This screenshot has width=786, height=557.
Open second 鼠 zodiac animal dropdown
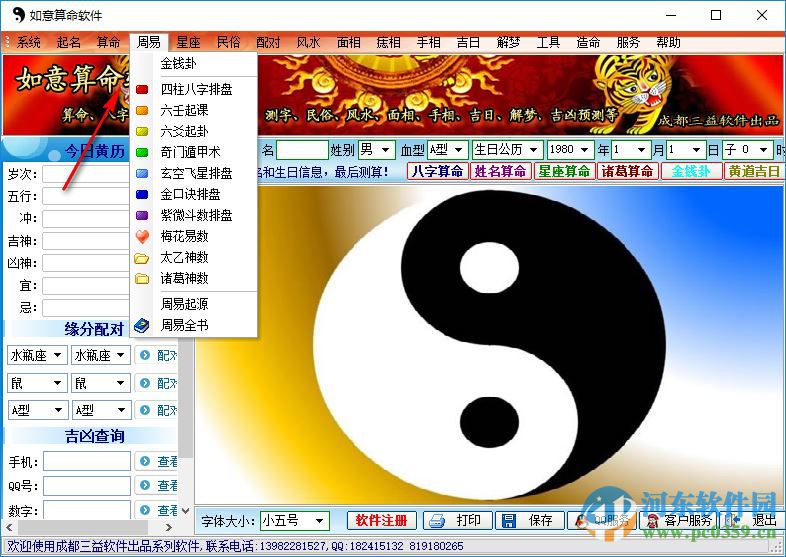(x=120, y=383)
